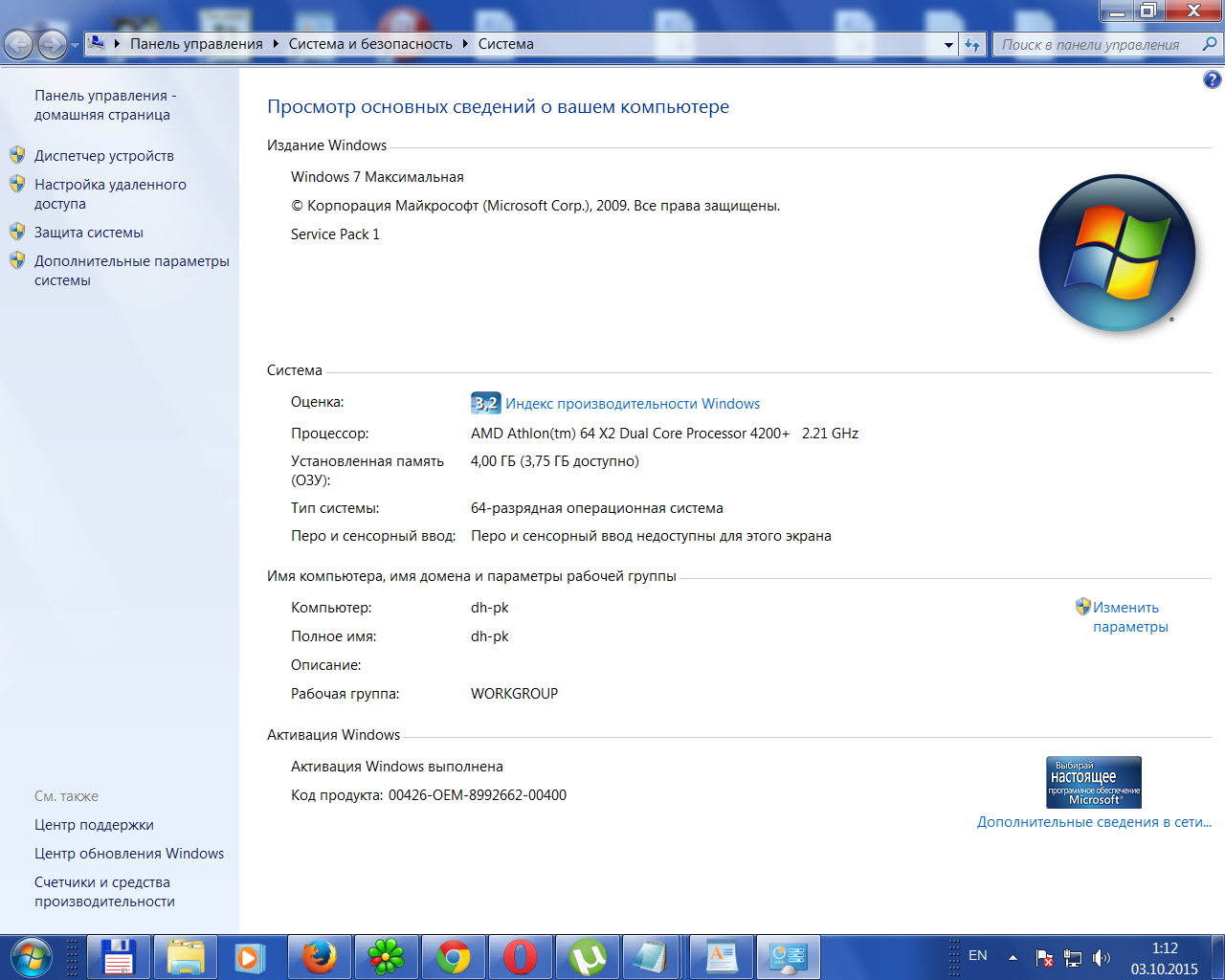This screenshot has width=1225, height=980.
Task: Open Центр поддержки
Action: pos(94,825)
